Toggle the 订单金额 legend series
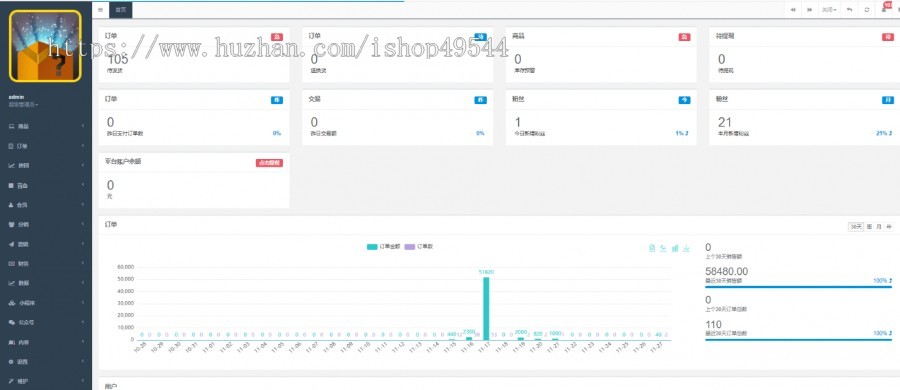The height and width of the screenshot is (390, 900). point(384,246)
